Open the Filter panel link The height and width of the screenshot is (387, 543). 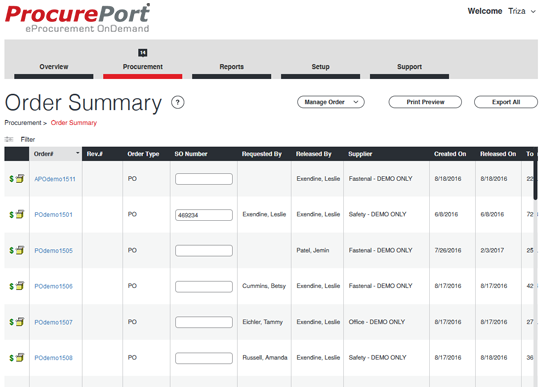[28, 140]
